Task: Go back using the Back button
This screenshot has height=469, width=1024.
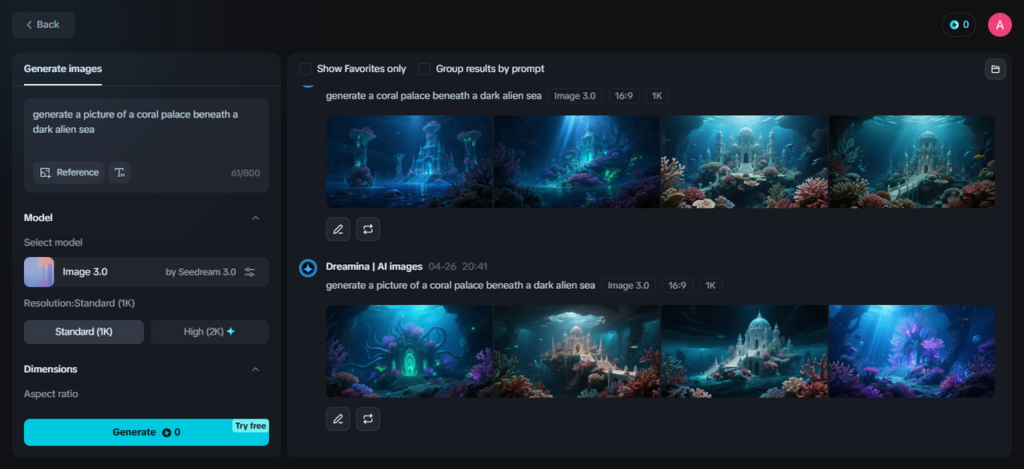Action: coord(43,25)
